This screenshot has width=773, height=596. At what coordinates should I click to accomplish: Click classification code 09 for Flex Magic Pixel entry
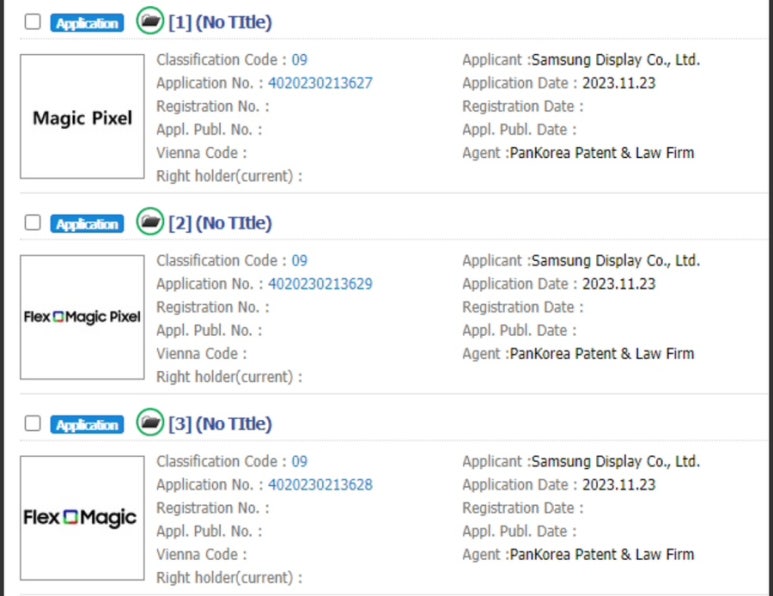(x=299, y=260)
